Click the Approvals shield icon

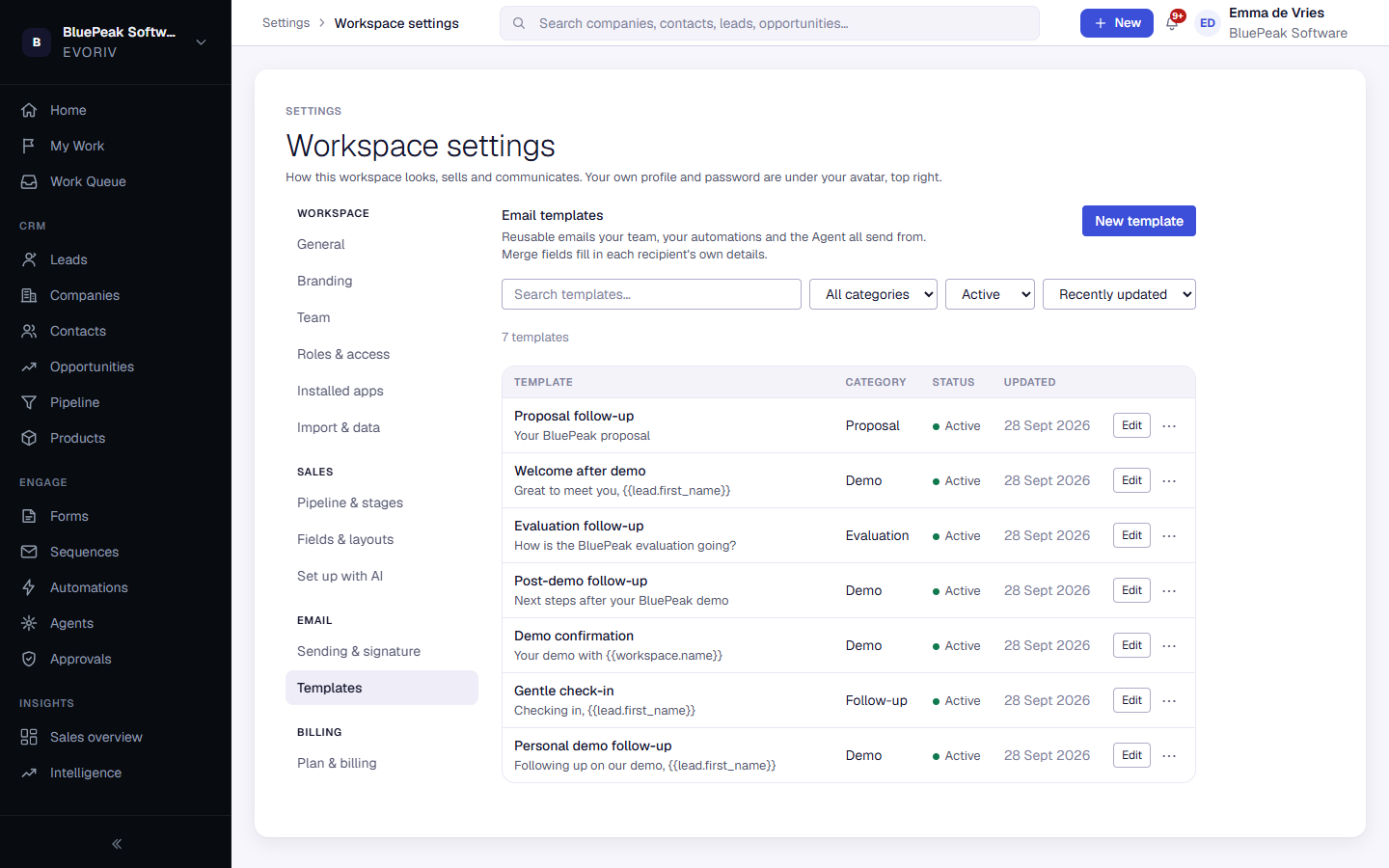tap(29, 659)
